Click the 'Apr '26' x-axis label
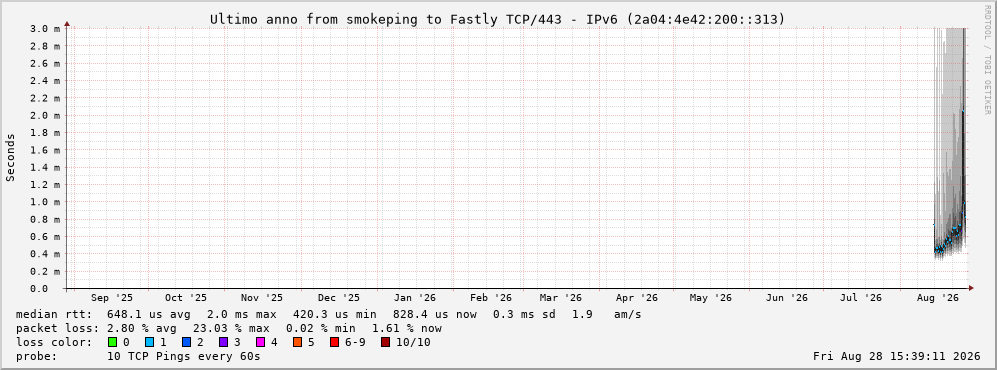997x370 pixels. [x=636, y=298]
